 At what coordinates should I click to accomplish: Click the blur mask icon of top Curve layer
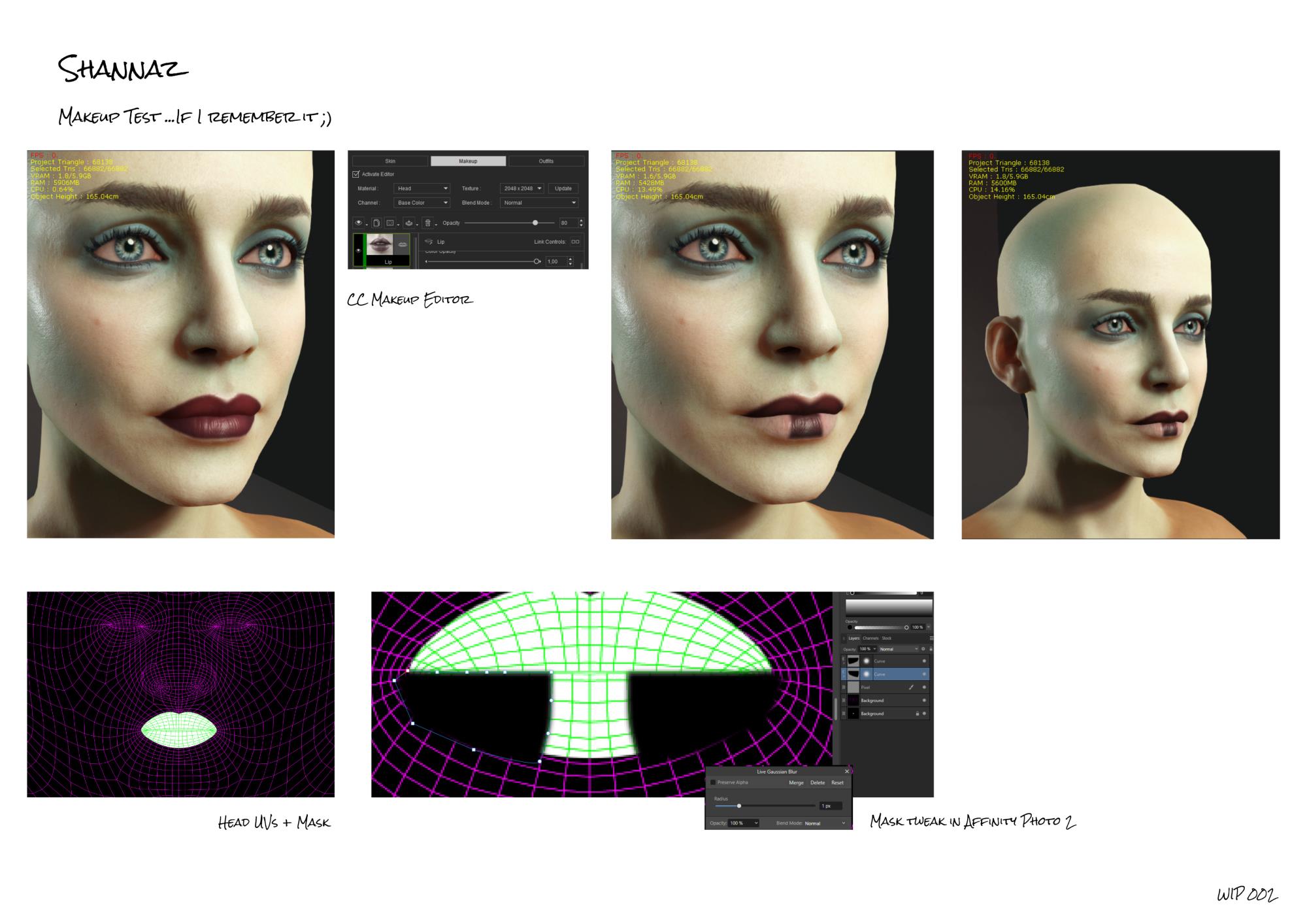[867, 661]
